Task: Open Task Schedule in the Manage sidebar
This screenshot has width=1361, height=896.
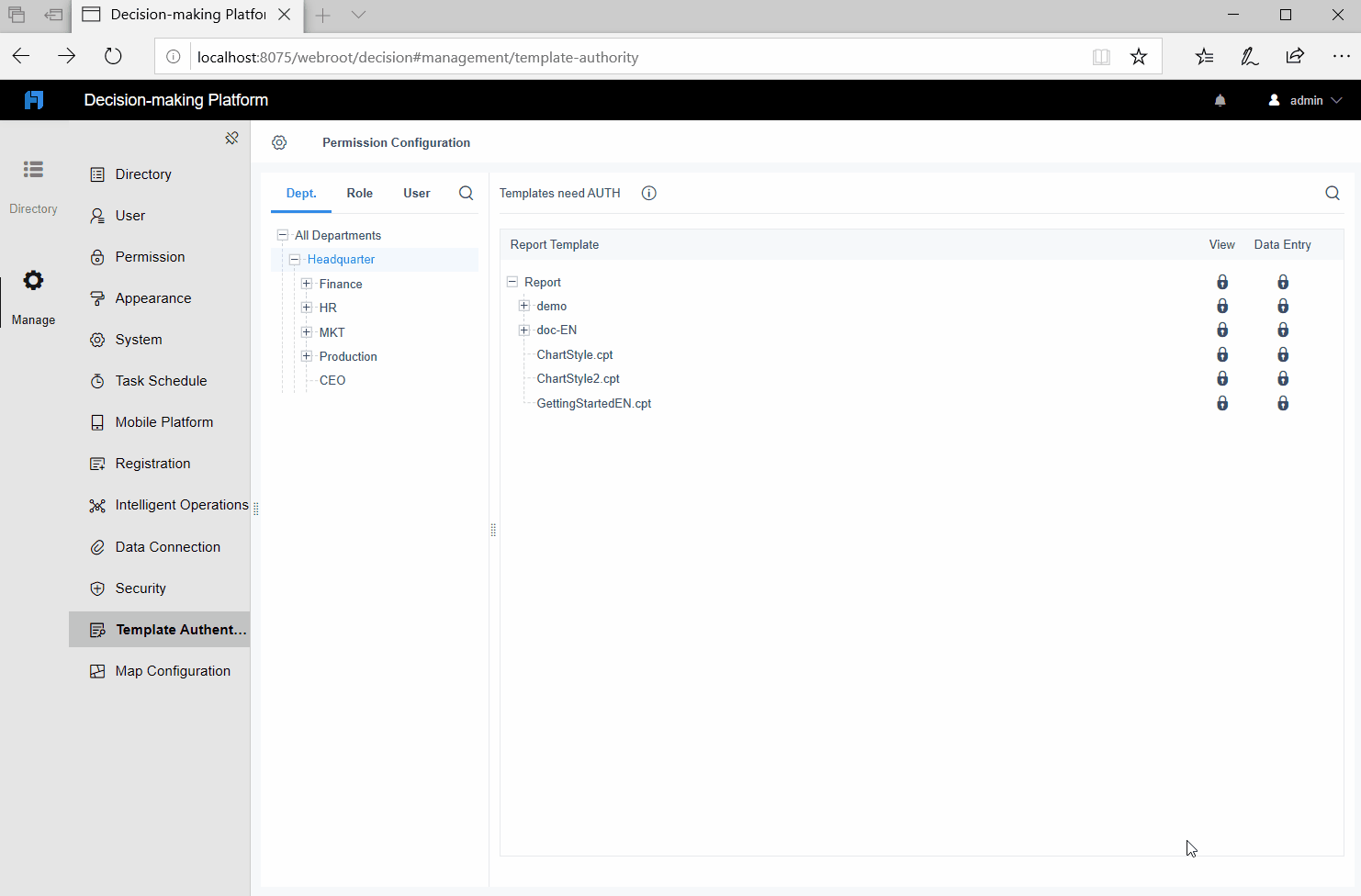Action: pyautogui.click(x=96, y=380)
